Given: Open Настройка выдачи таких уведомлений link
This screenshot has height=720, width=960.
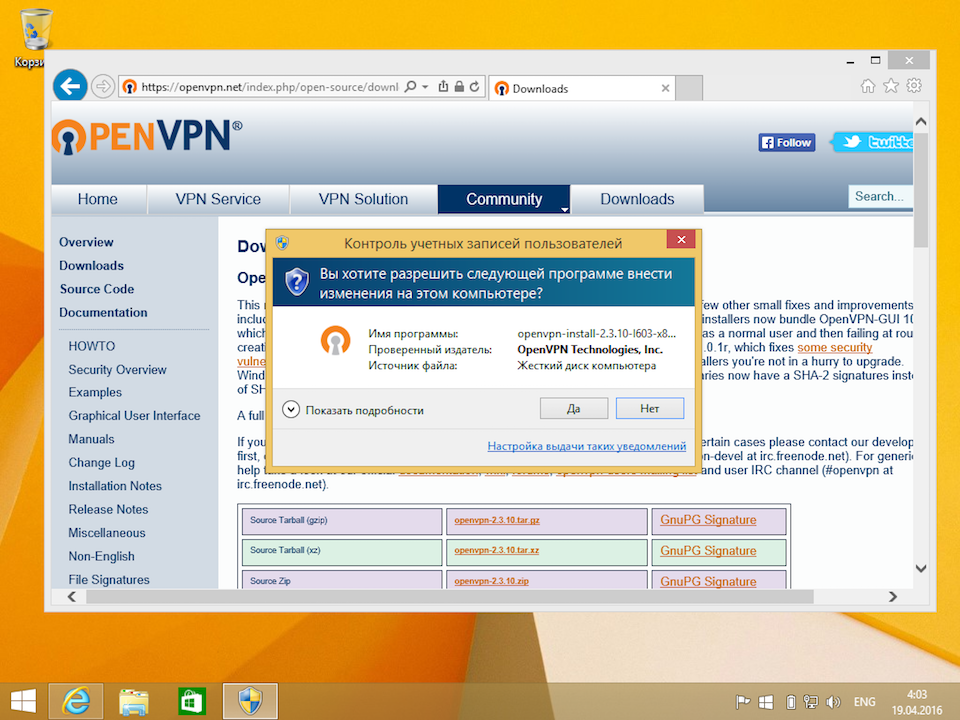Looking at the screenshot, I should (x=587, y=446).
